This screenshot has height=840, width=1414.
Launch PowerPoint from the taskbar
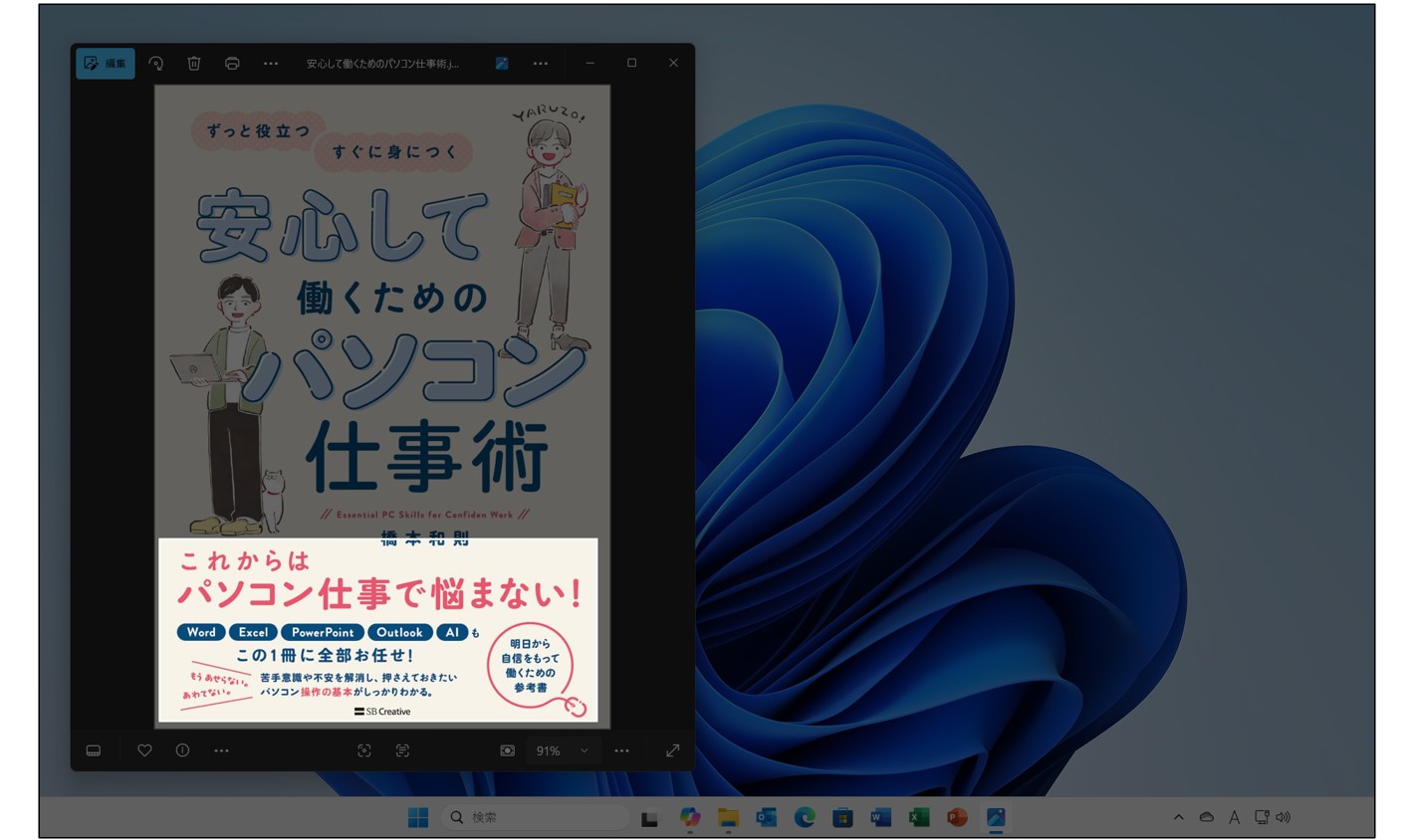point(957,817)
